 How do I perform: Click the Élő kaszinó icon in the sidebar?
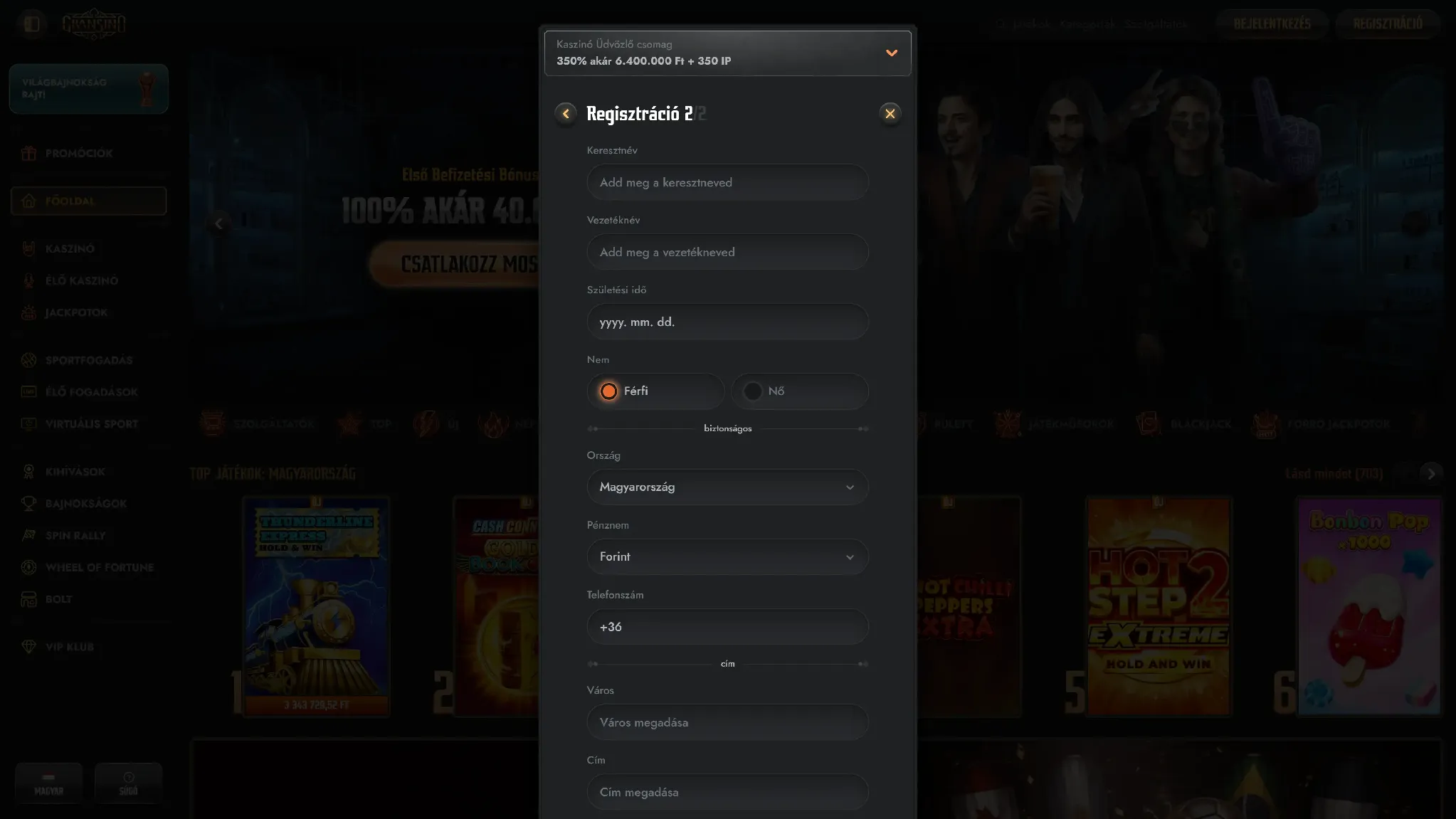(28, 280)
